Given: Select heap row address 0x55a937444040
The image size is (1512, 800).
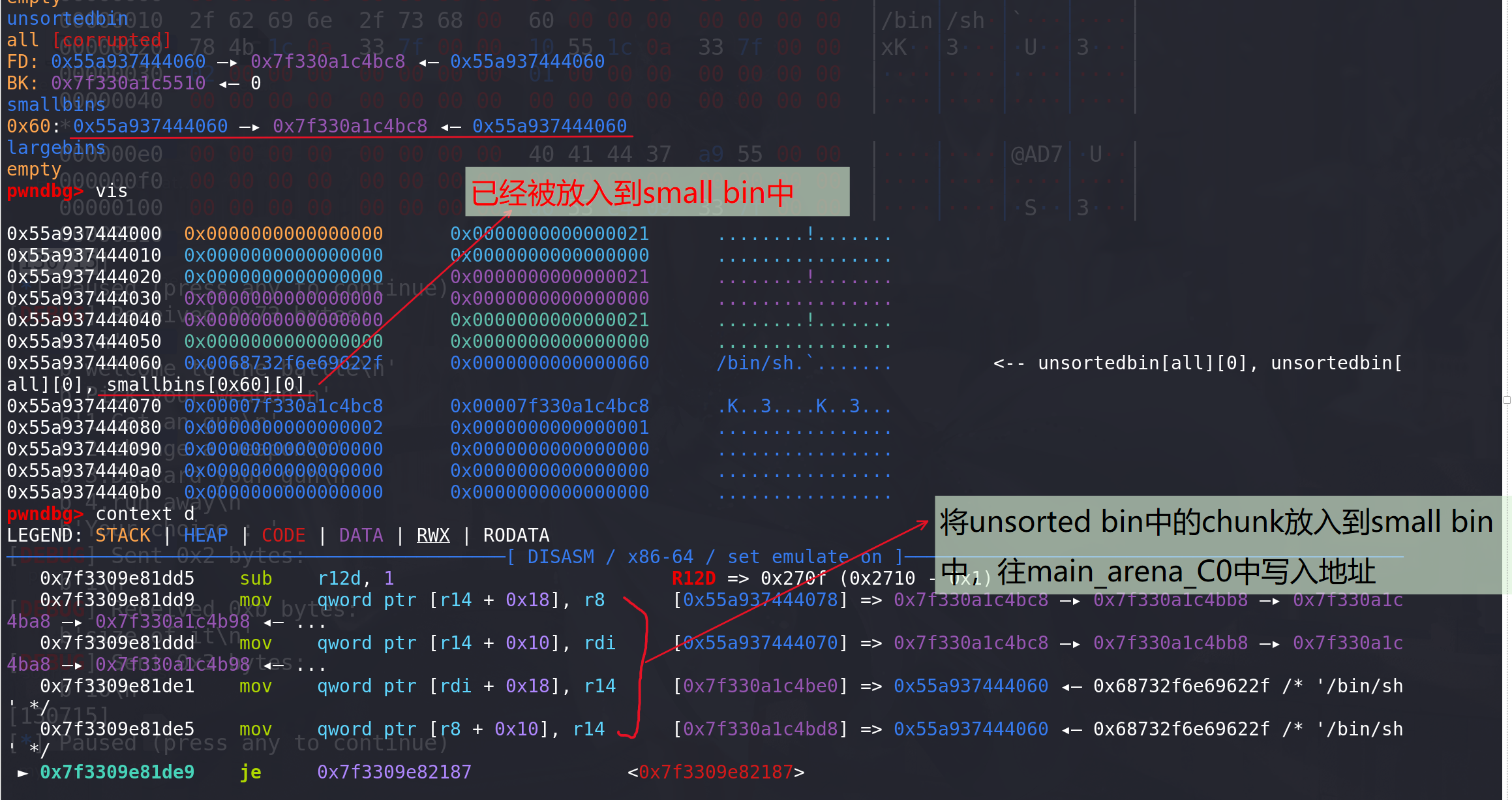Looking at the screenshot, I should click(x=84, y=320).
